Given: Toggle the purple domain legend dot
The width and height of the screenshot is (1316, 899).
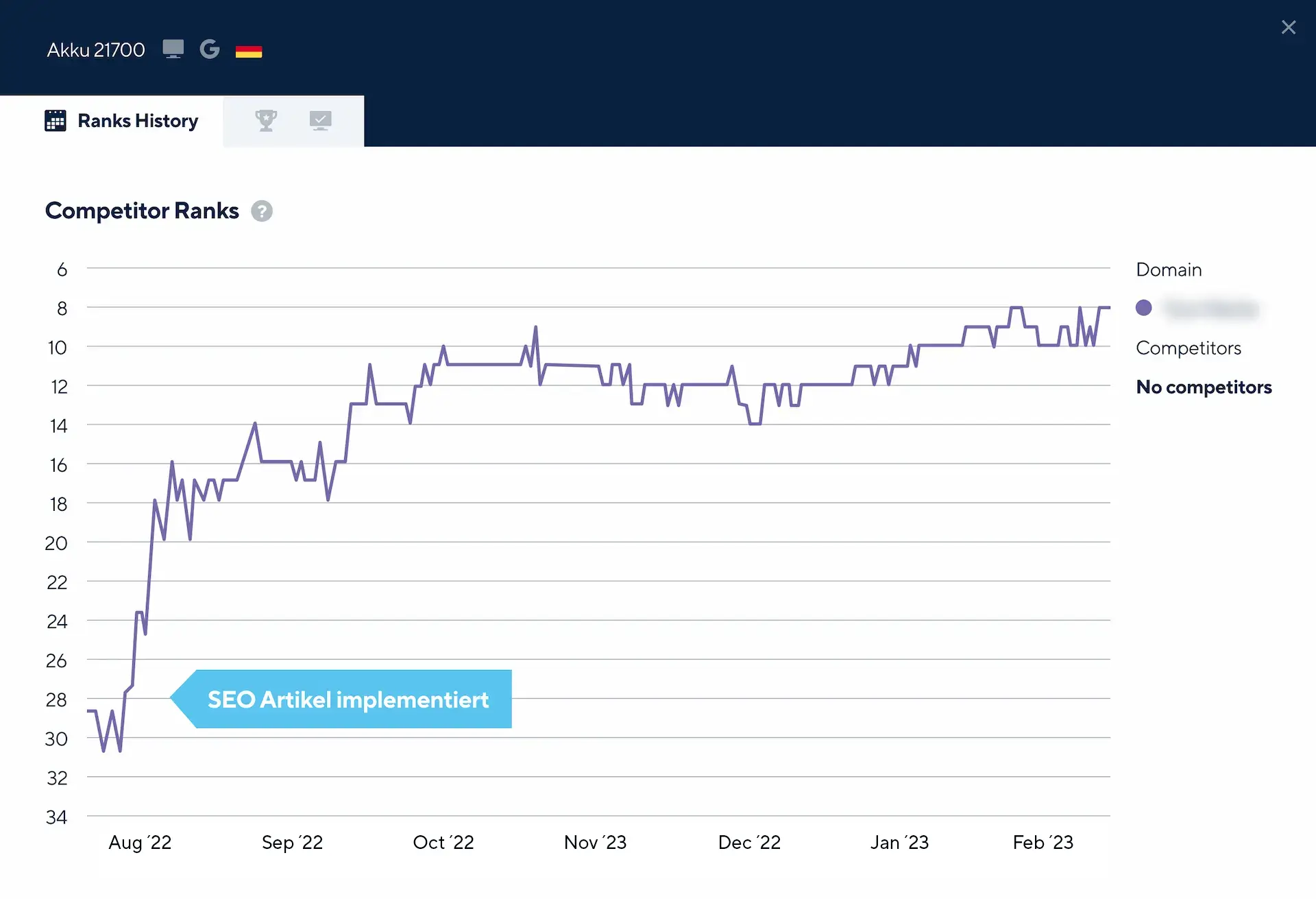Looking at the screenshot, I should pyautogui.click(x=1144, y=308).
